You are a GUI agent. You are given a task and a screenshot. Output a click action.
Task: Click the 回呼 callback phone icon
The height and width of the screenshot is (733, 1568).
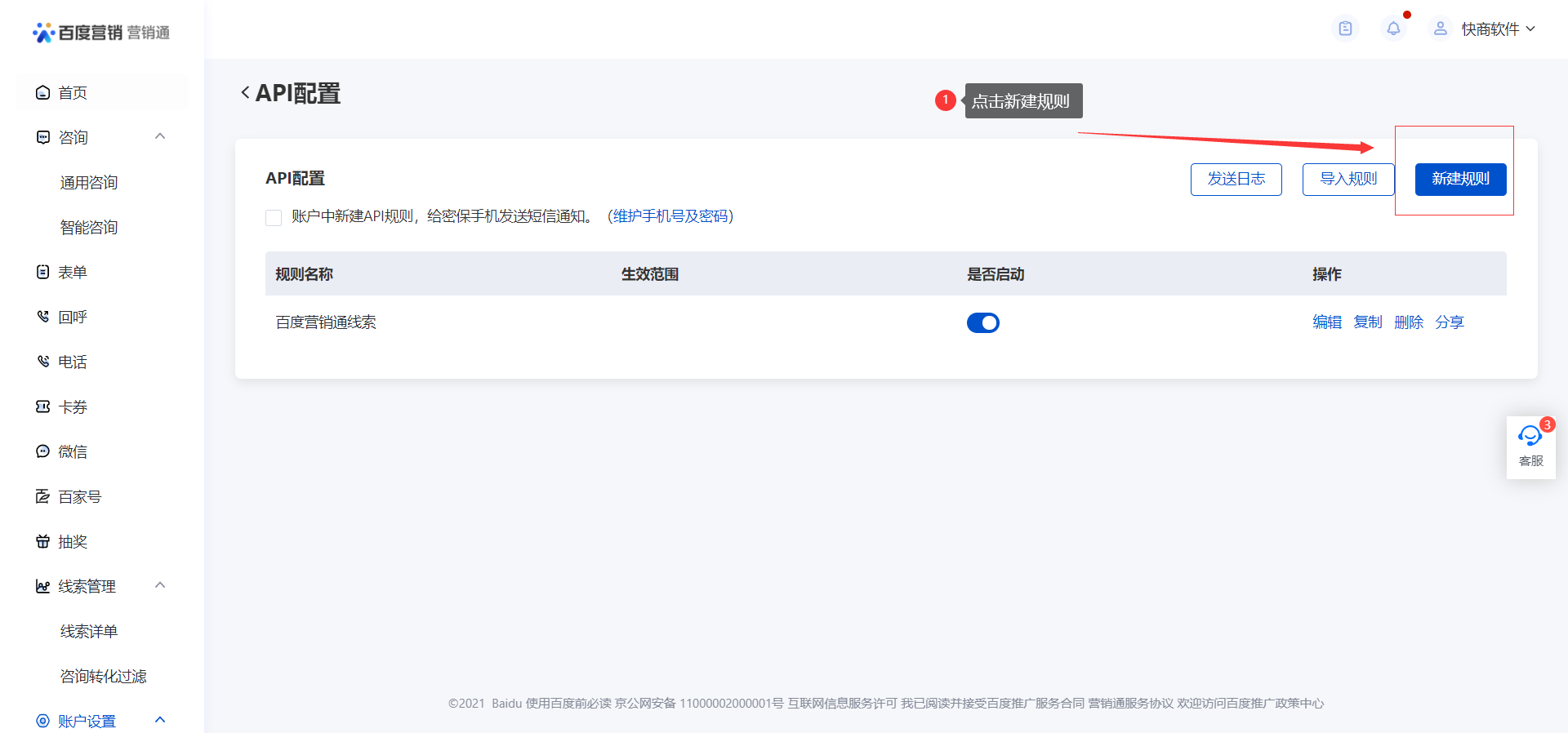click(x=42, y=317)
